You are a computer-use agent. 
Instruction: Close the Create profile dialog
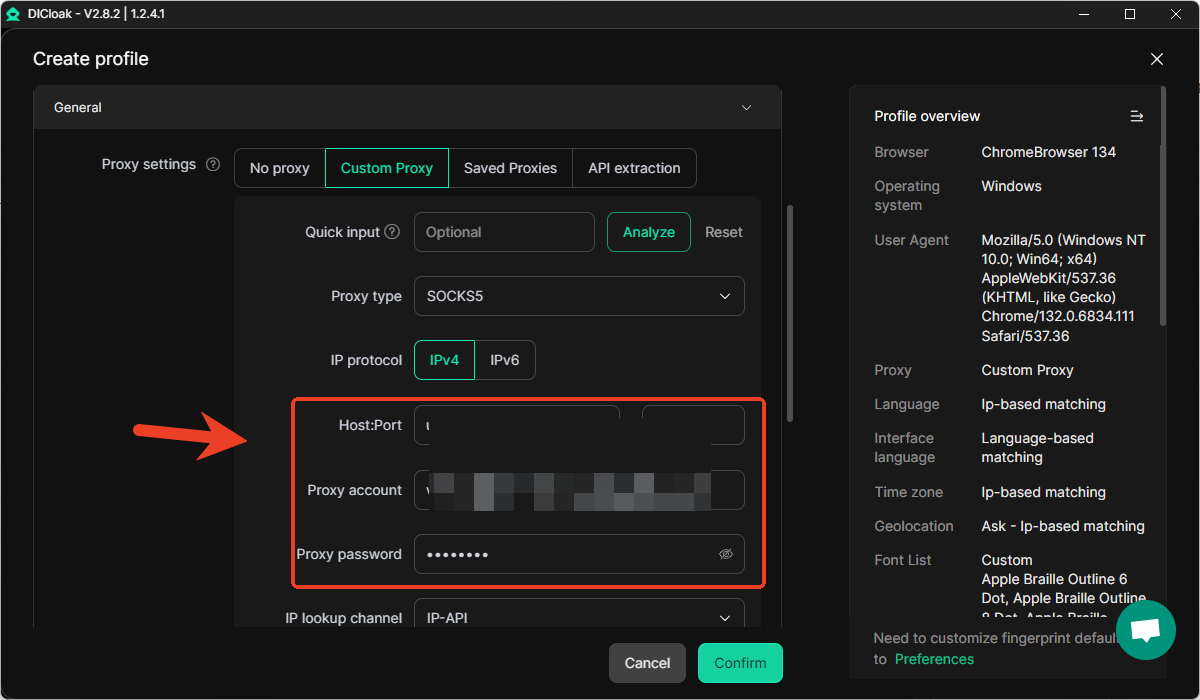(1157, 59)
